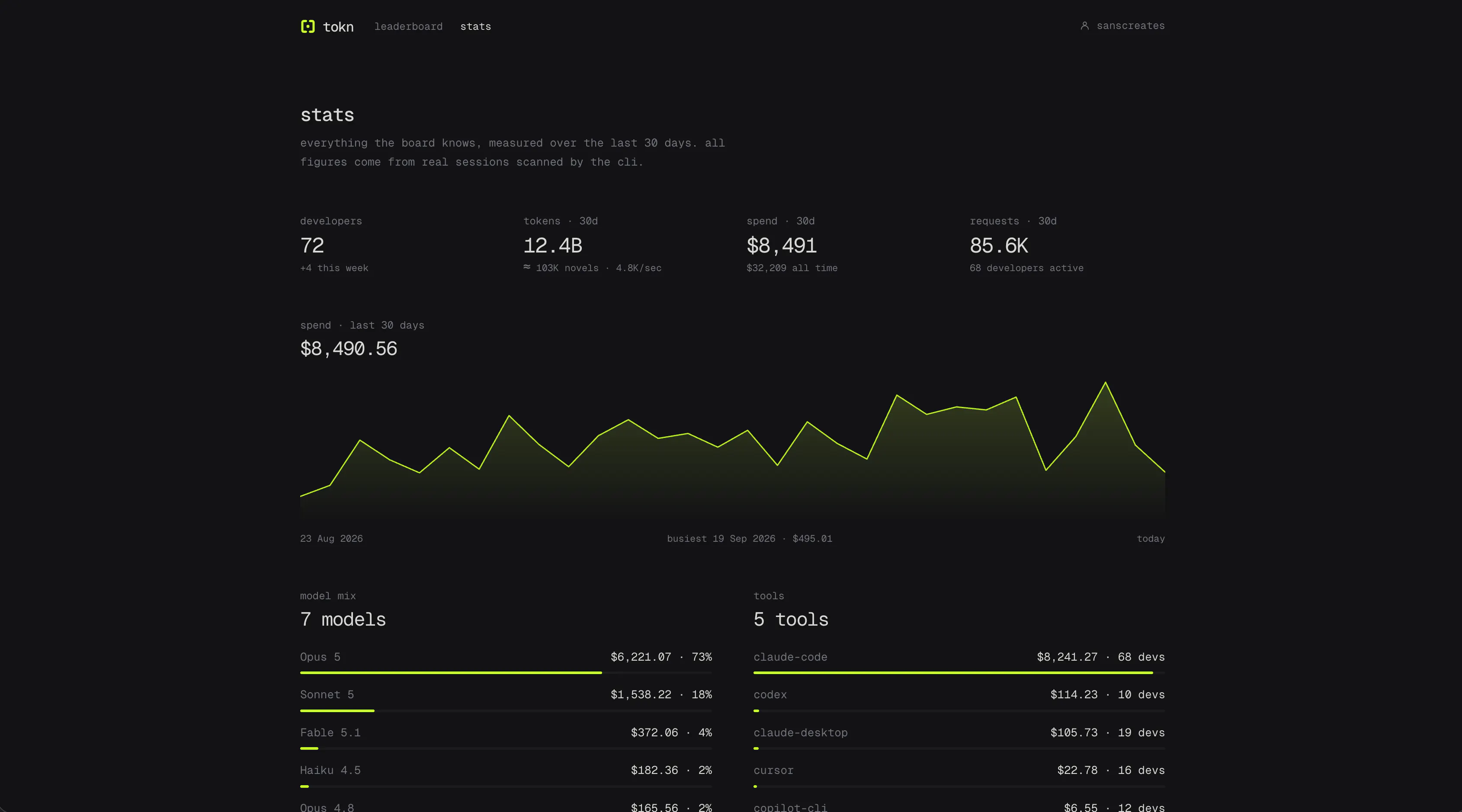Select the claude-desktop tool row

point(959,738)
